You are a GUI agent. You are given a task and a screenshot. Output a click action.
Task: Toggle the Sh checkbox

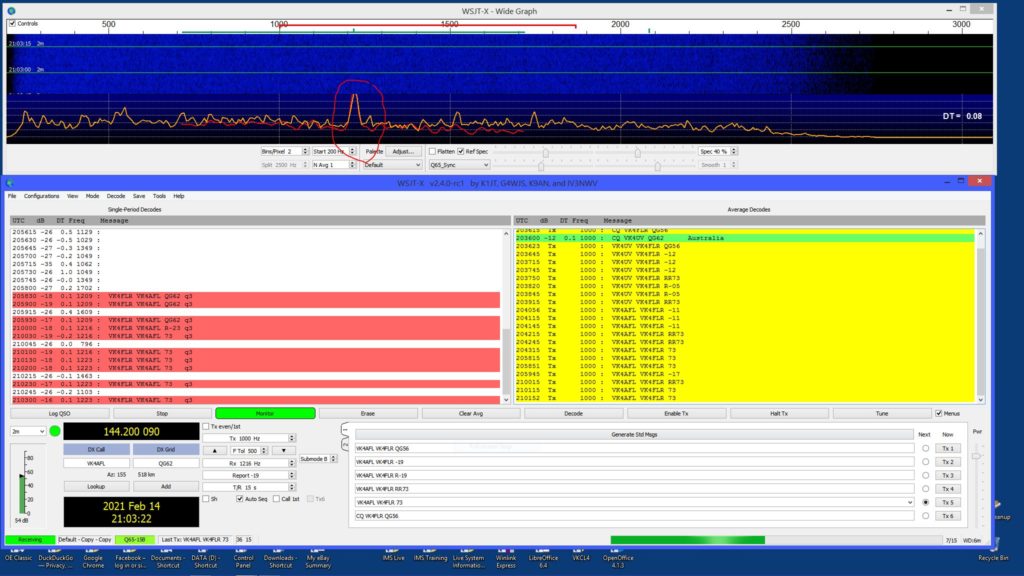tap(206, 499)
